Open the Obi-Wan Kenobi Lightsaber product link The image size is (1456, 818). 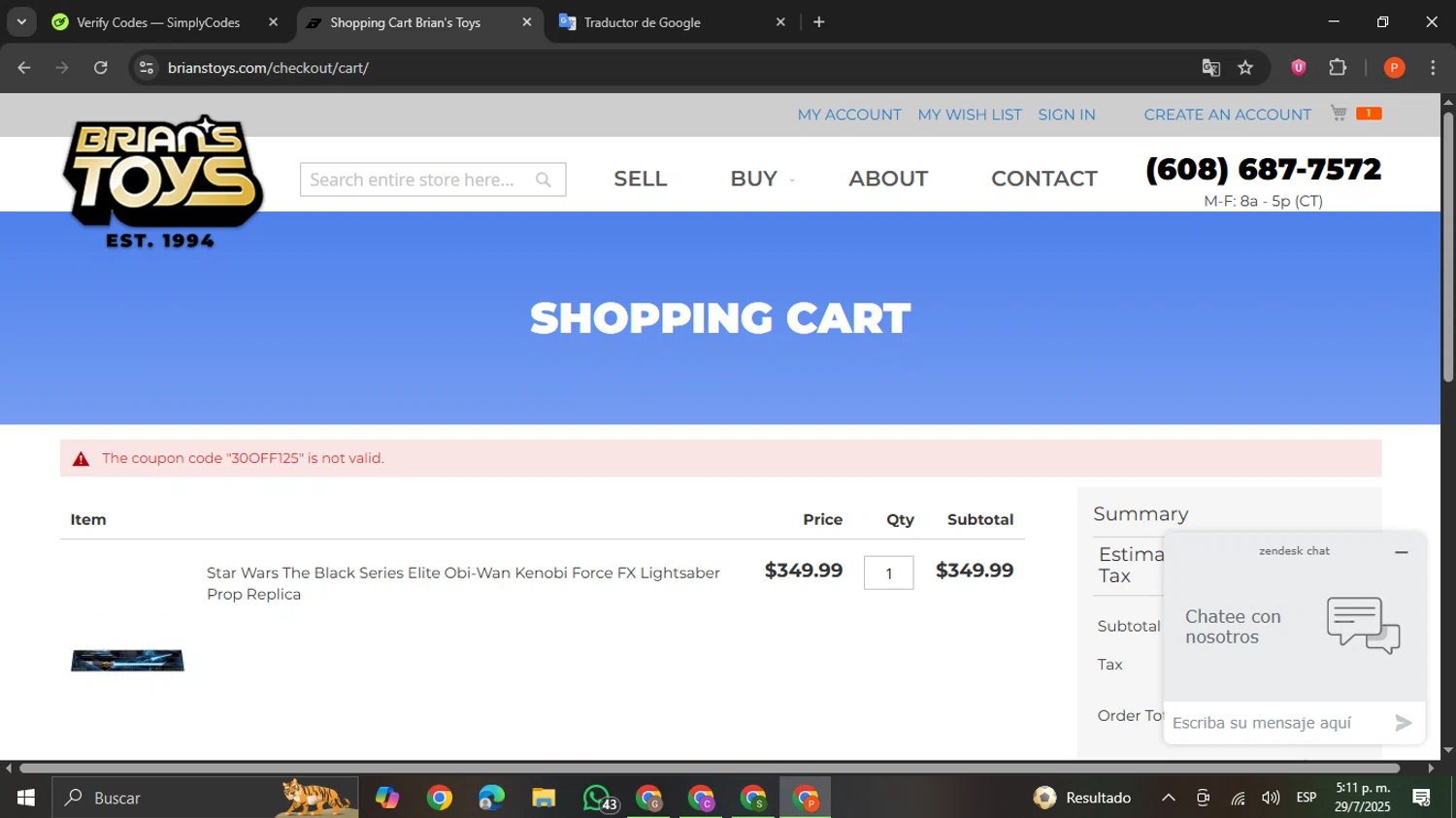[463, 583]
